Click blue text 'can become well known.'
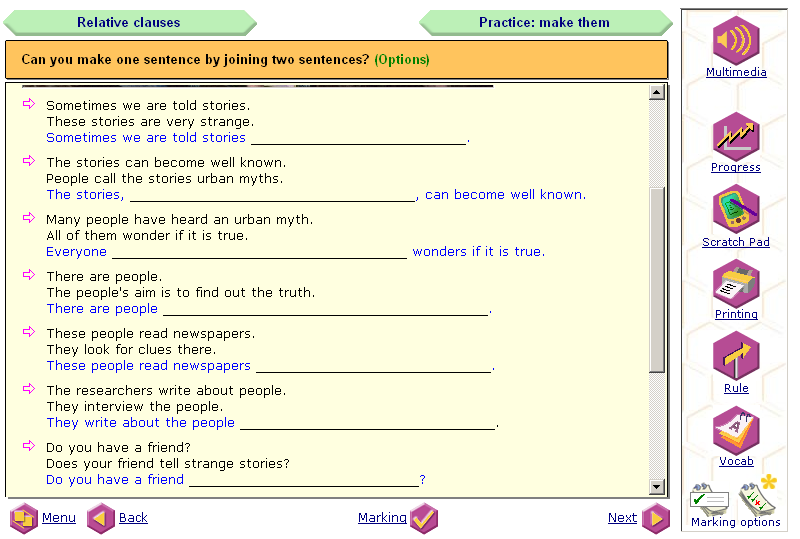The height and width of the screenshot is (539, 800). tap(506, 195)
